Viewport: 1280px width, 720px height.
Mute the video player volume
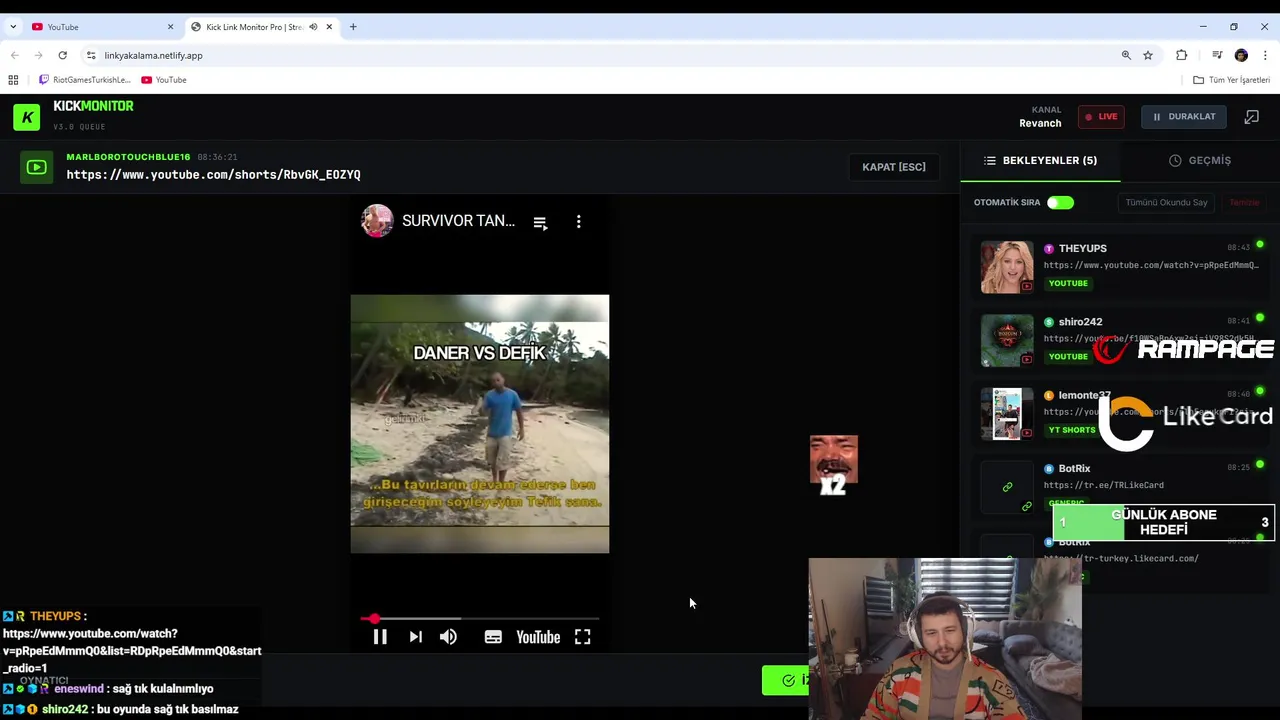[x=448, y=637]
